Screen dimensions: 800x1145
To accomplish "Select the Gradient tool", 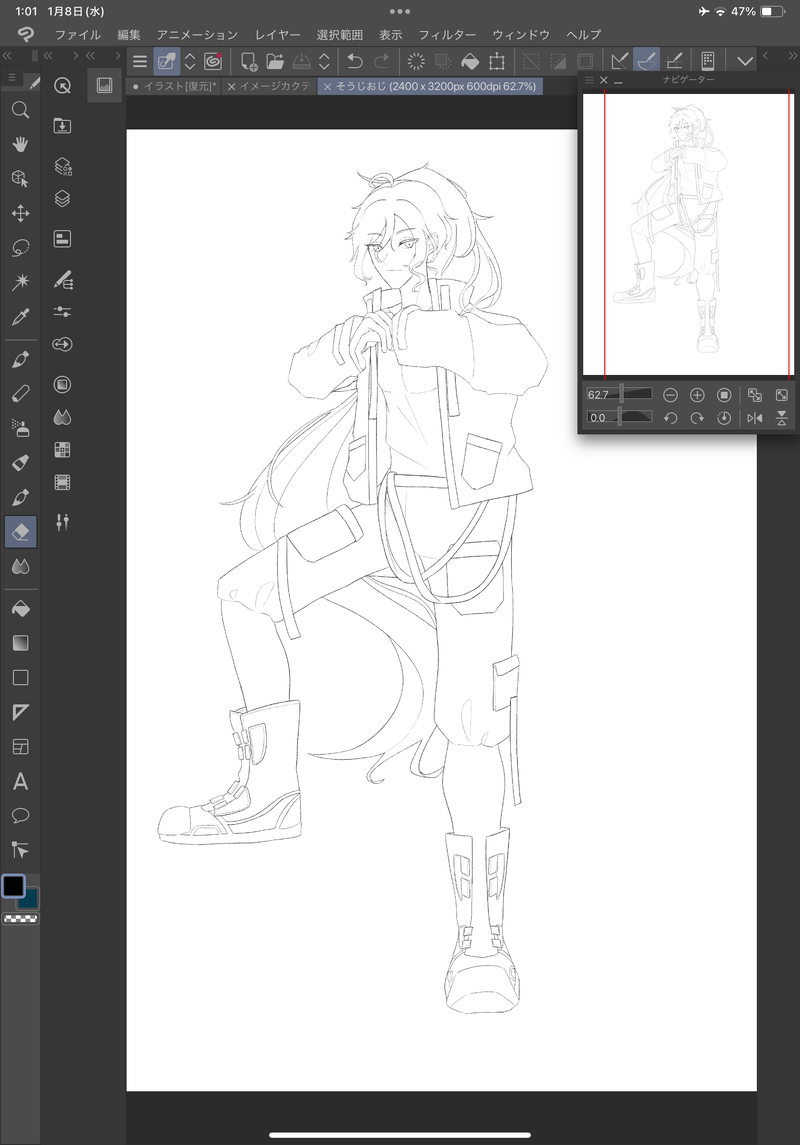I will (x=20, y=643).
